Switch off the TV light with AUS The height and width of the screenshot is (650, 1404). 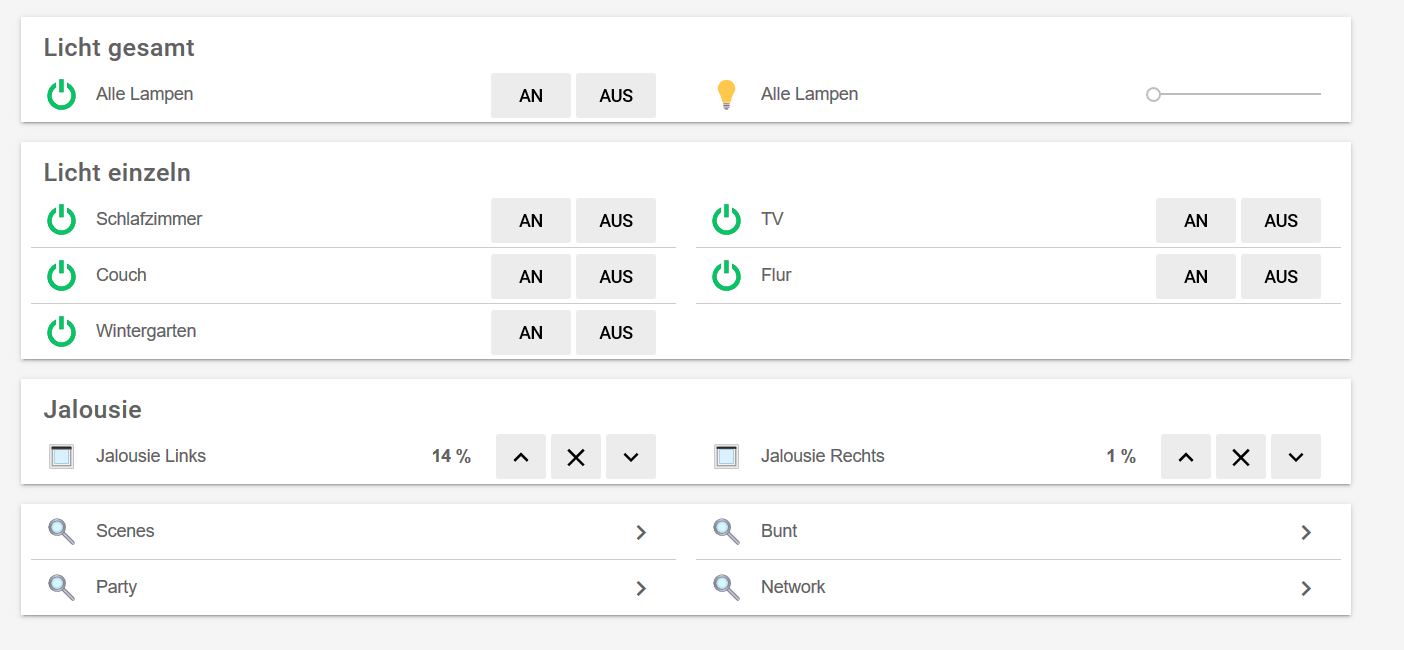click(1281, 221)
